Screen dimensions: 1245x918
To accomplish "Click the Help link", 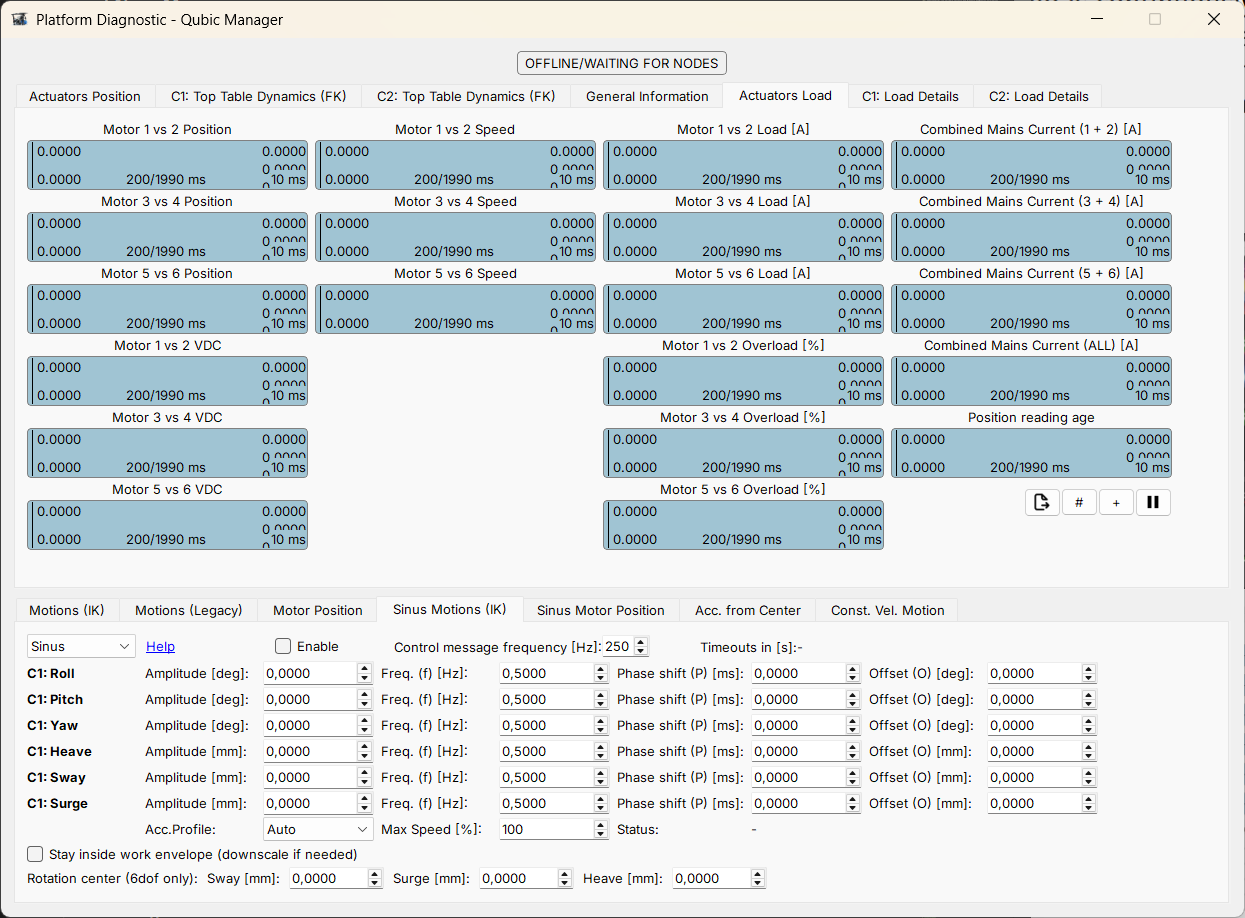I will tap(160, 646).
